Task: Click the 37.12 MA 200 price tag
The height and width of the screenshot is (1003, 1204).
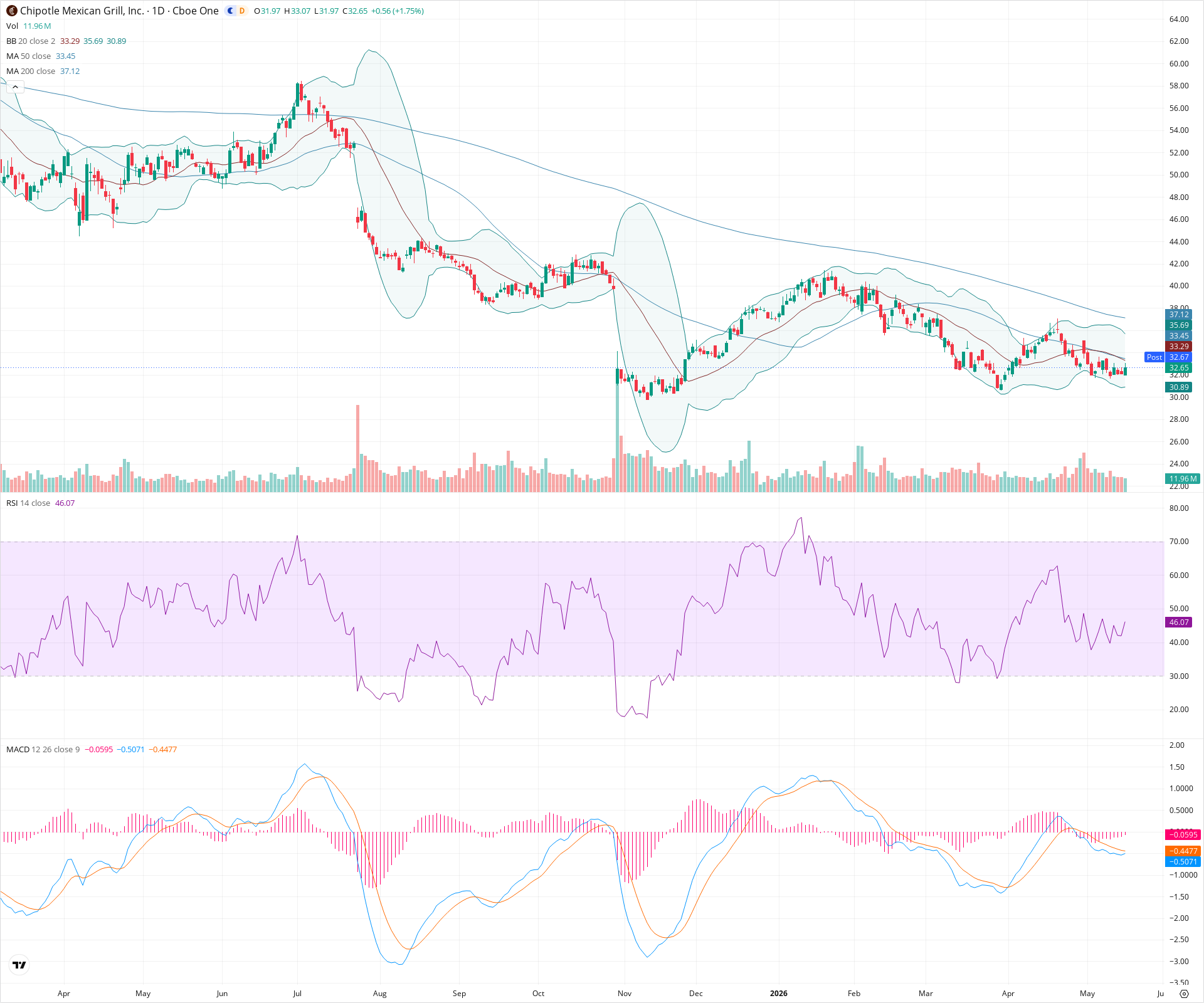Action: click(1179, 315)
